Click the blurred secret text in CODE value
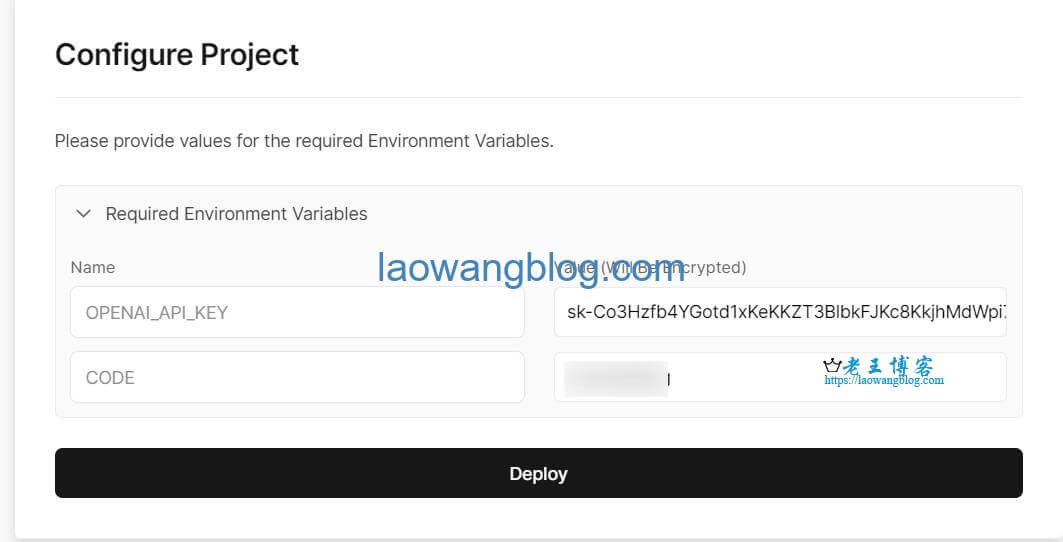 point(616,379)
